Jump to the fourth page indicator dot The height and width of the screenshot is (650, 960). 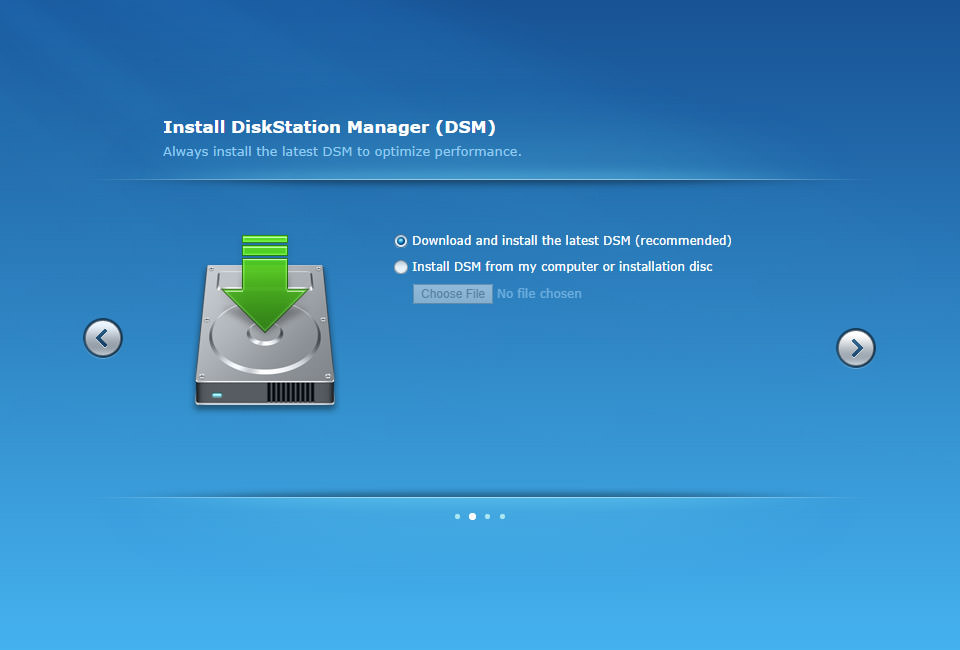(503, 517)
